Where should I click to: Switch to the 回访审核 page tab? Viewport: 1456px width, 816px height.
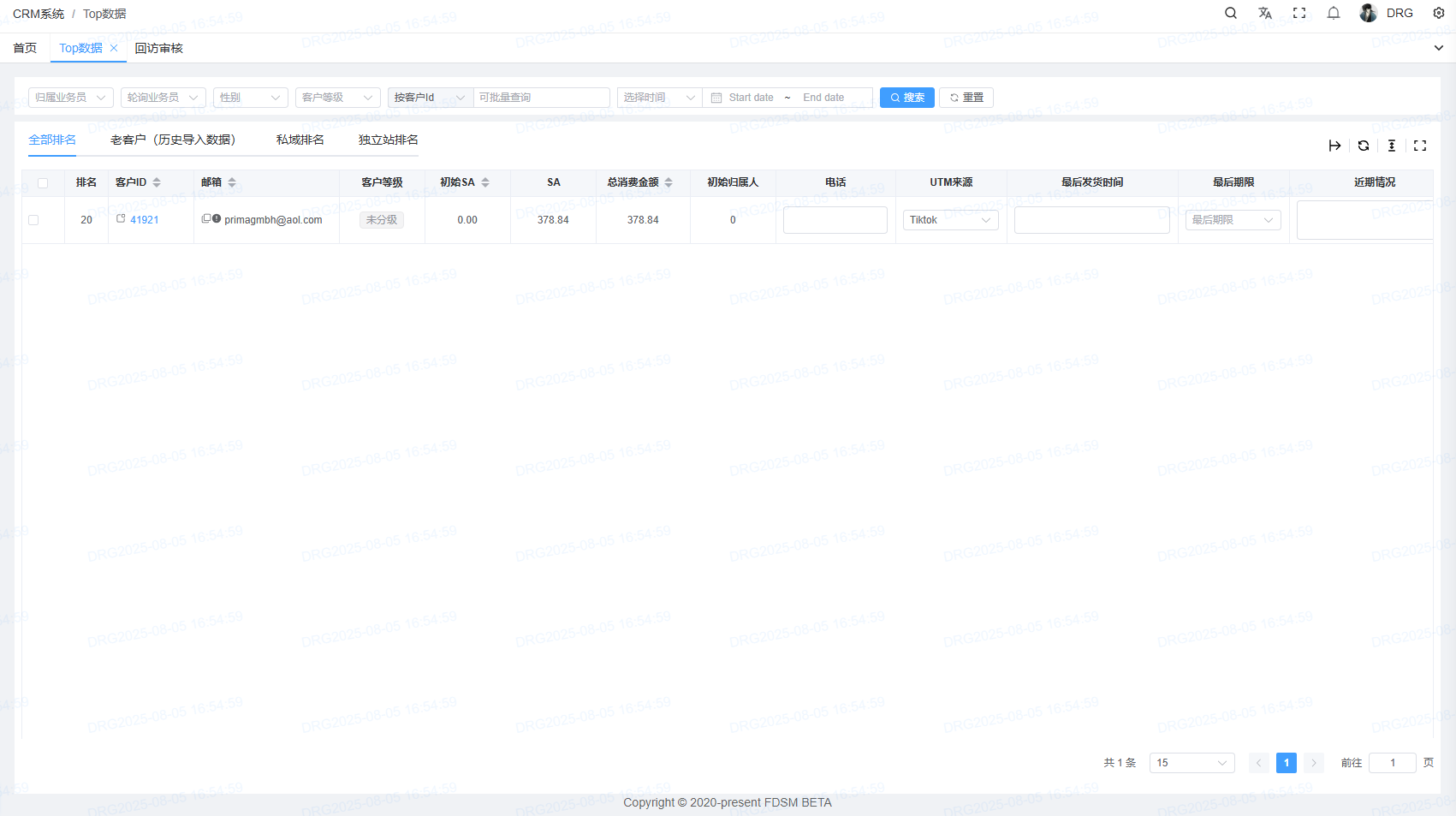[x=158, y=48]
